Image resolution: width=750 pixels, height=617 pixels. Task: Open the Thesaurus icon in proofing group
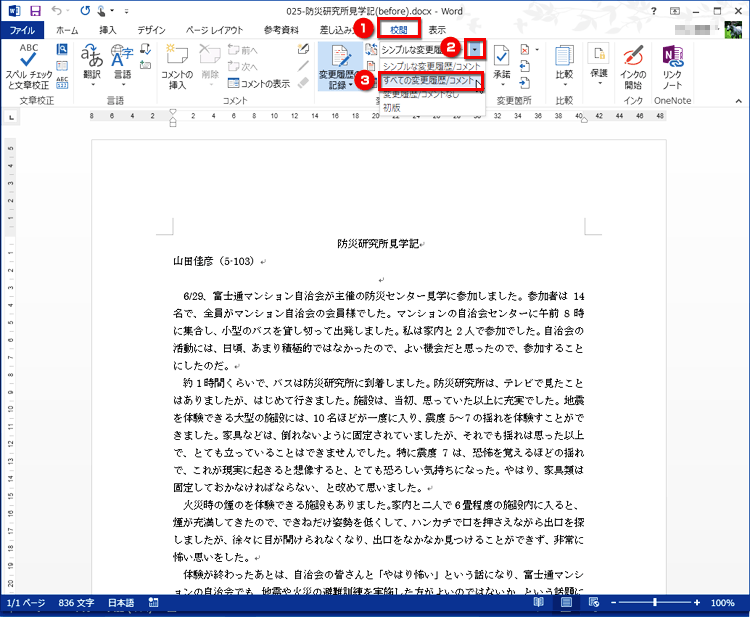pyautogui.click(x=62, y=66)
